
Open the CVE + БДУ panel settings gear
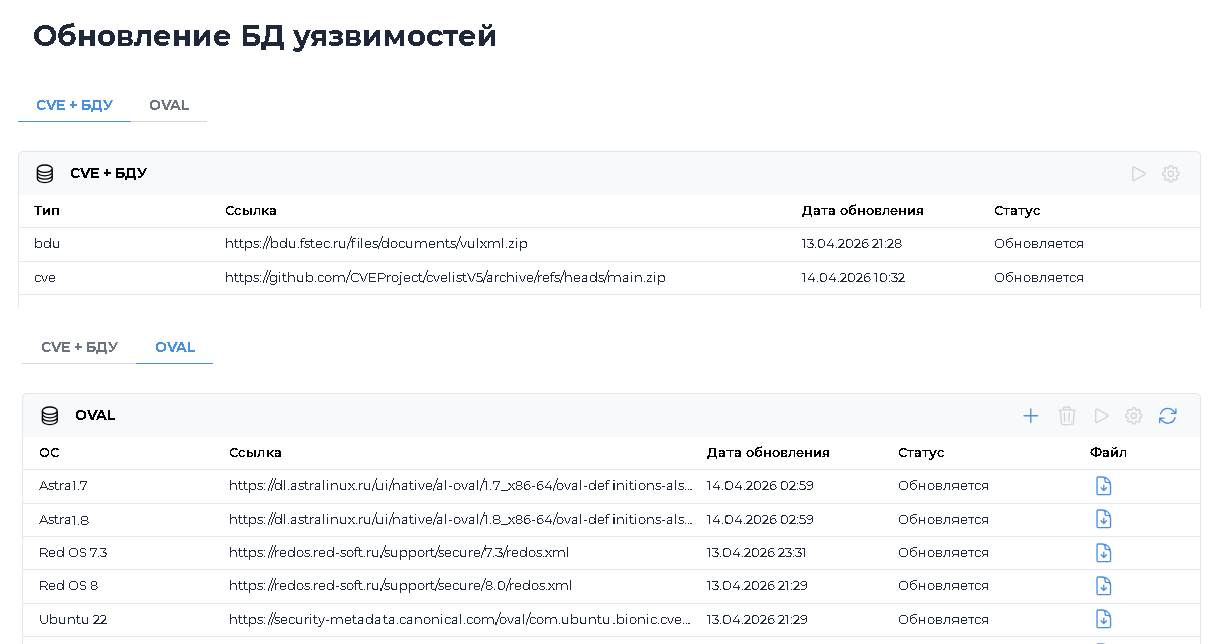1170,174
